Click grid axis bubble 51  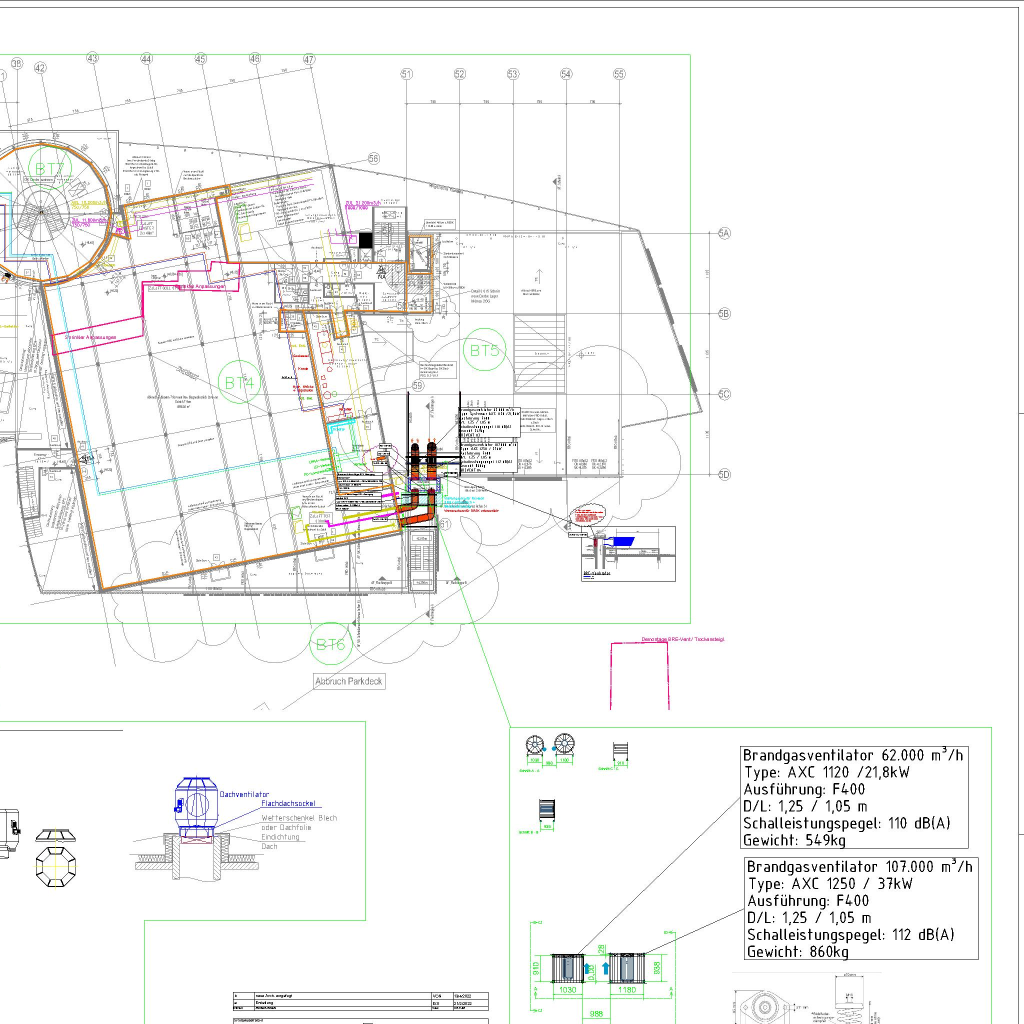pos(407,74)
